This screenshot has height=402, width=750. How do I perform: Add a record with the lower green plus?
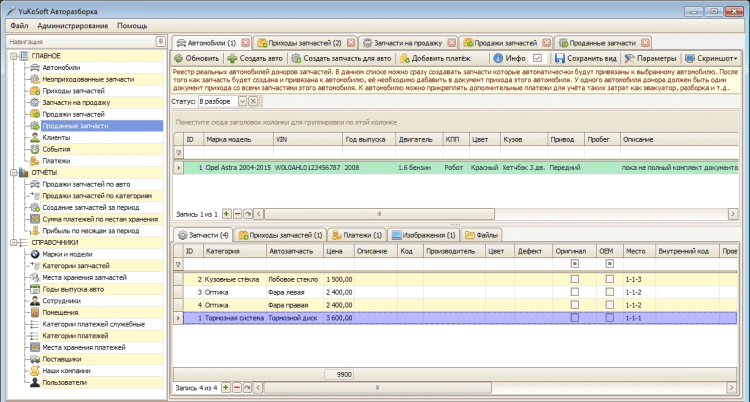pyautogui.click(x=225, y=386)
